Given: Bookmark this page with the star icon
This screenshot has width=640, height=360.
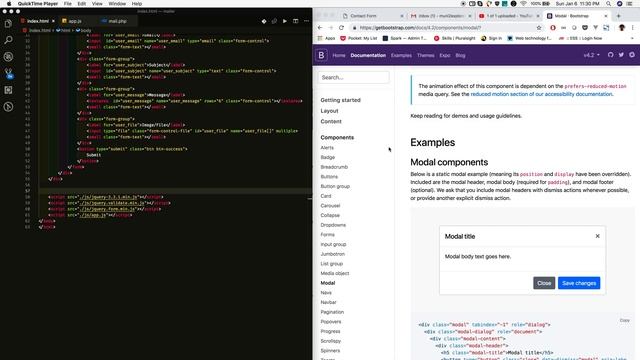Looking at the screenshot, I should [539, 28].
